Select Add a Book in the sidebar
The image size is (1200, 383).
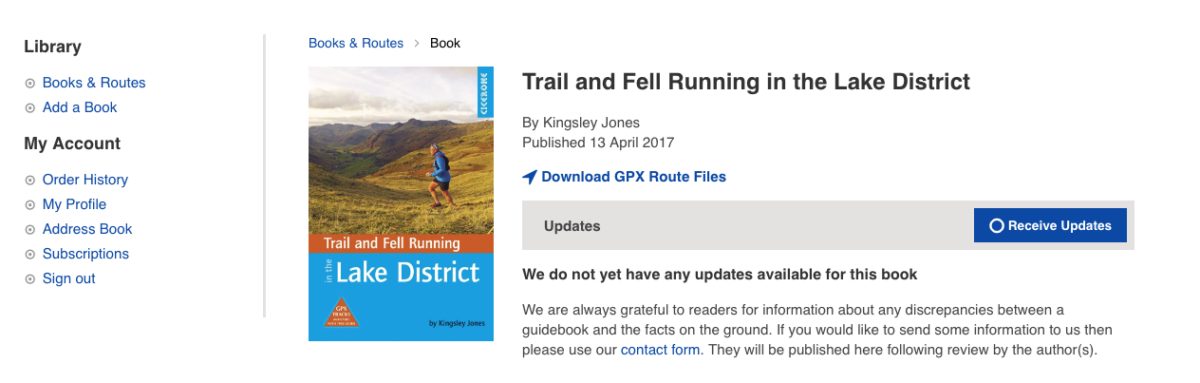(x=80, y=108)
